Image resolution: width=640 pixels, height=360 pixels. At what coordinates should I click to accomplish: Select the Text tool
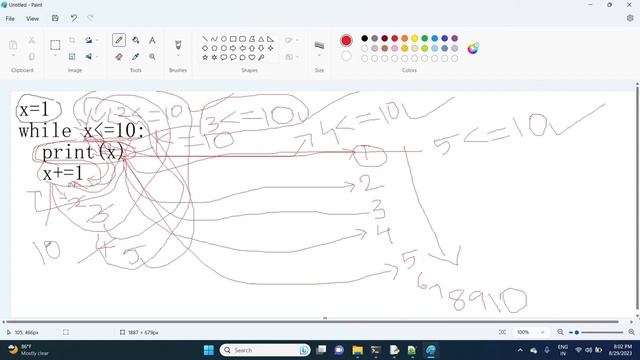coord(152,40)
